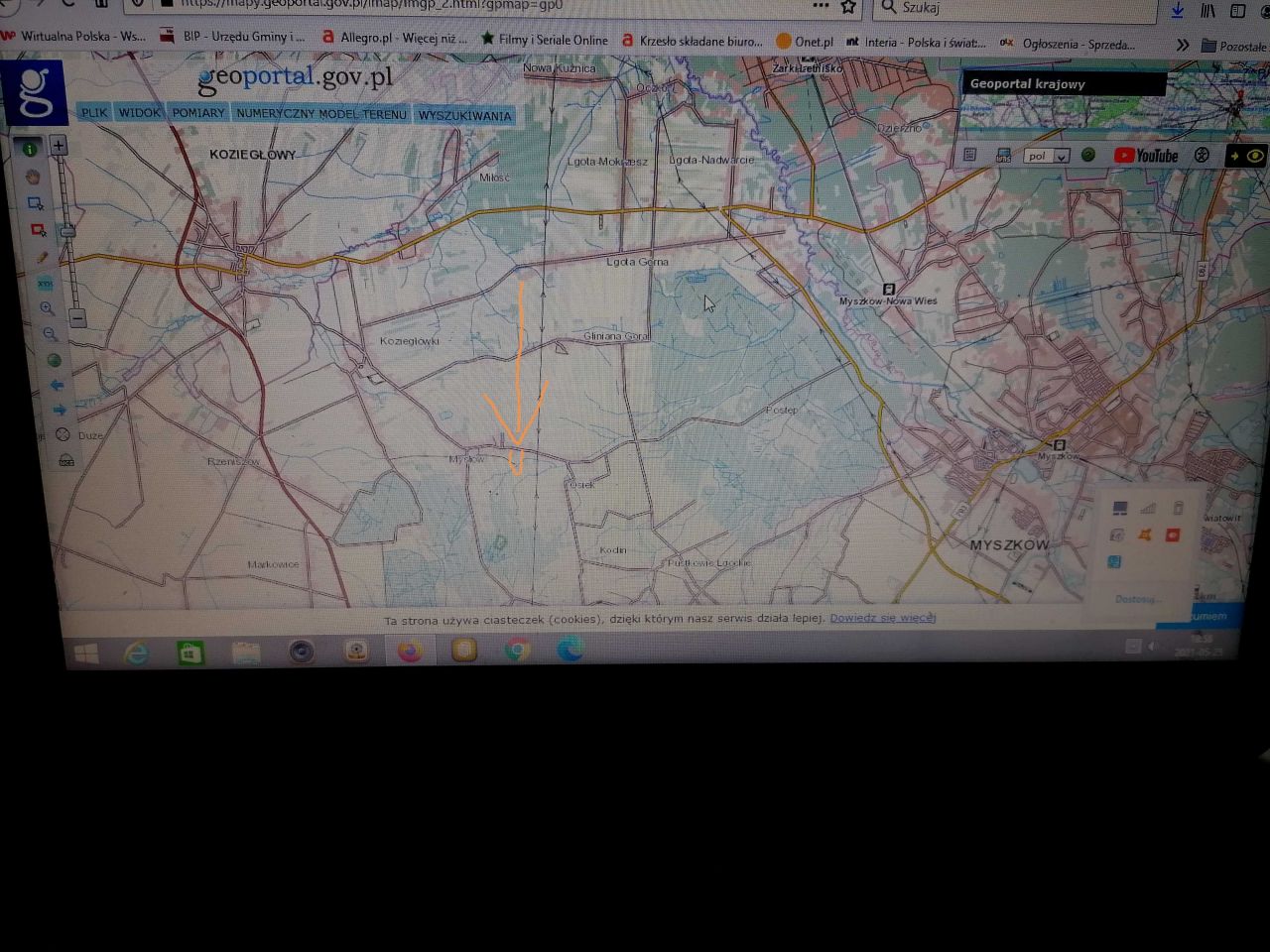The image size is (1270, 952).
Task: Open Windows Store from taskbar
Action: 190,653
